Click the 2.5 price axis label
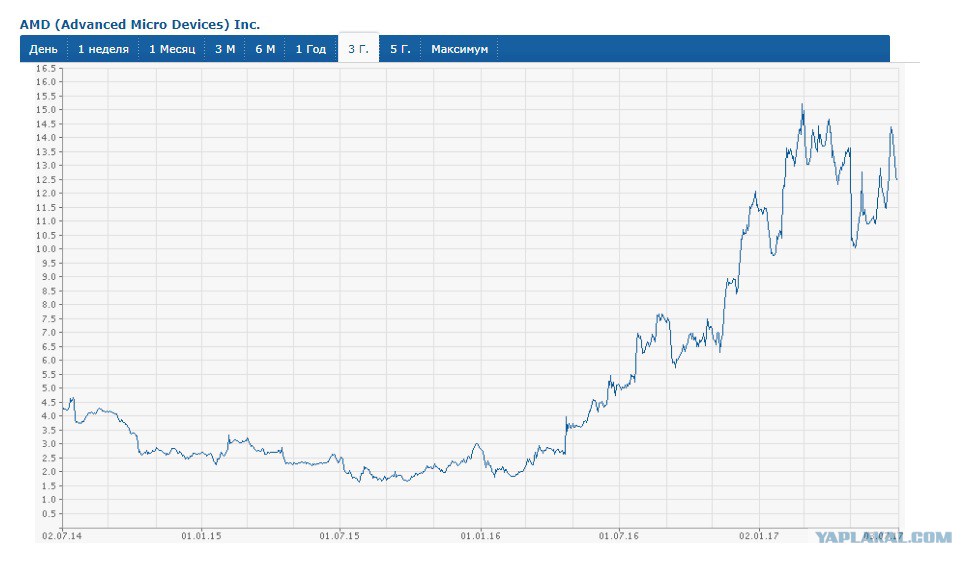The height and width of the screenshot is (567, 978). click(48, 458)
